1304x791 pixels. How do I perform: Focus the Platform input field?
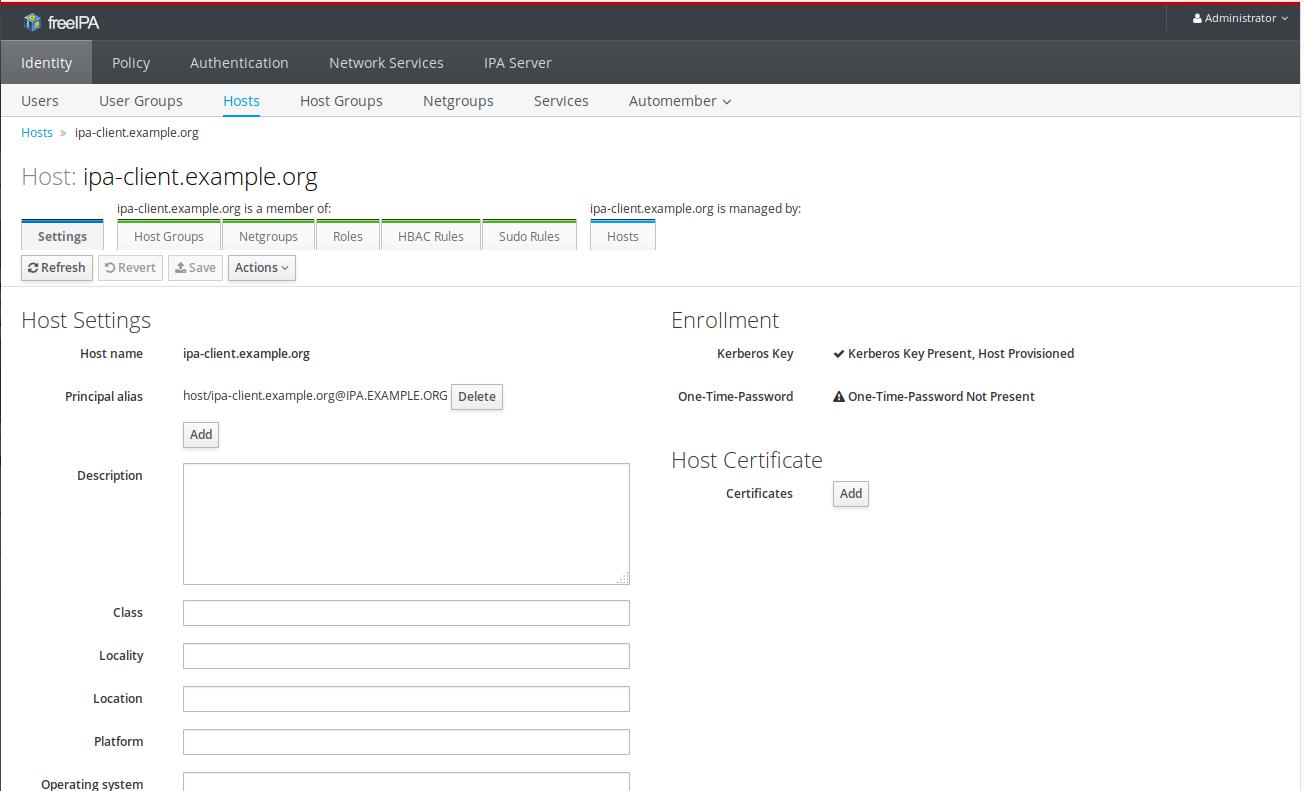tap(406, 742)
